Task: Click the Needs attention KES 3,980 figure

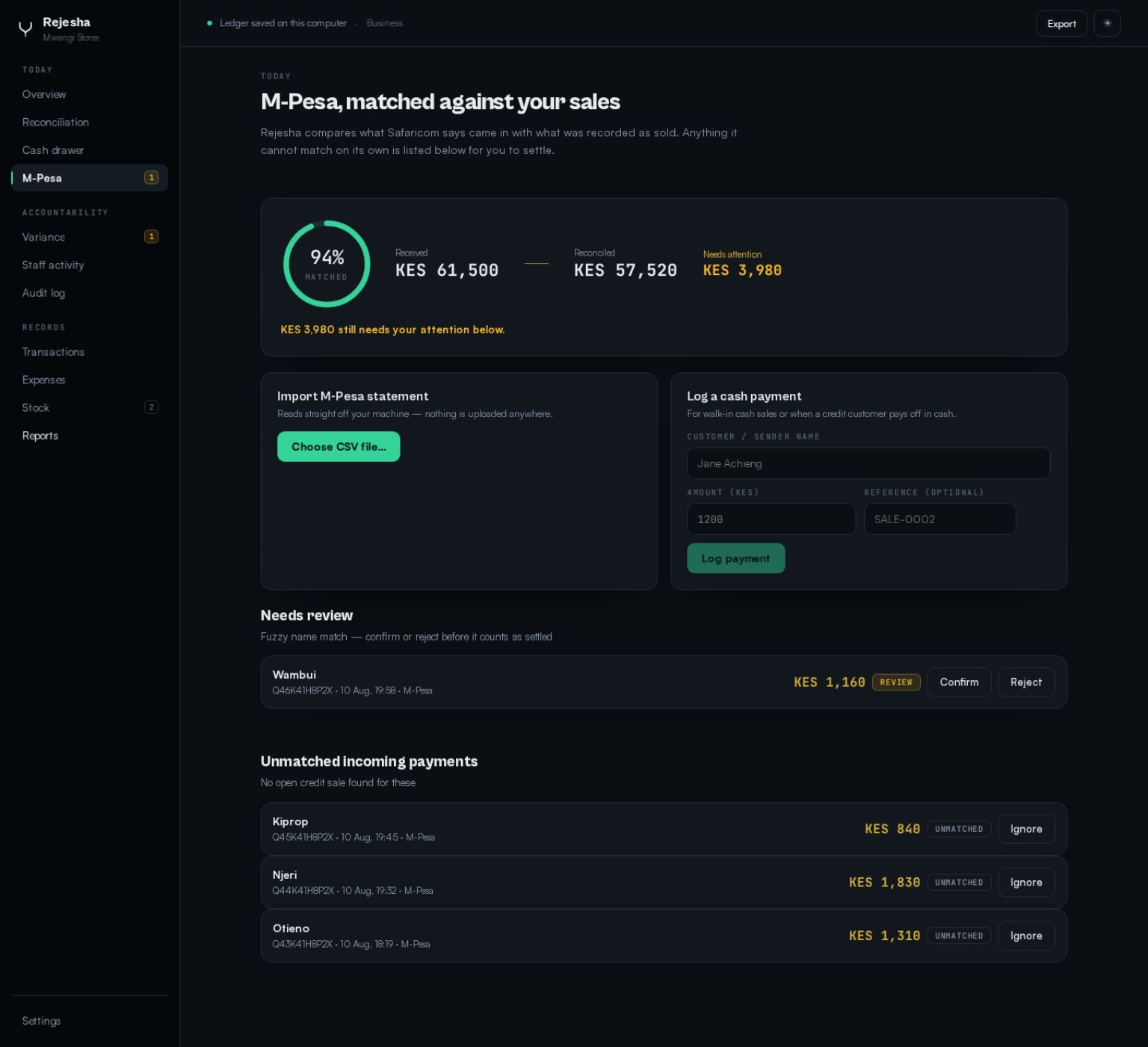Action: click(x=742, y=271)
